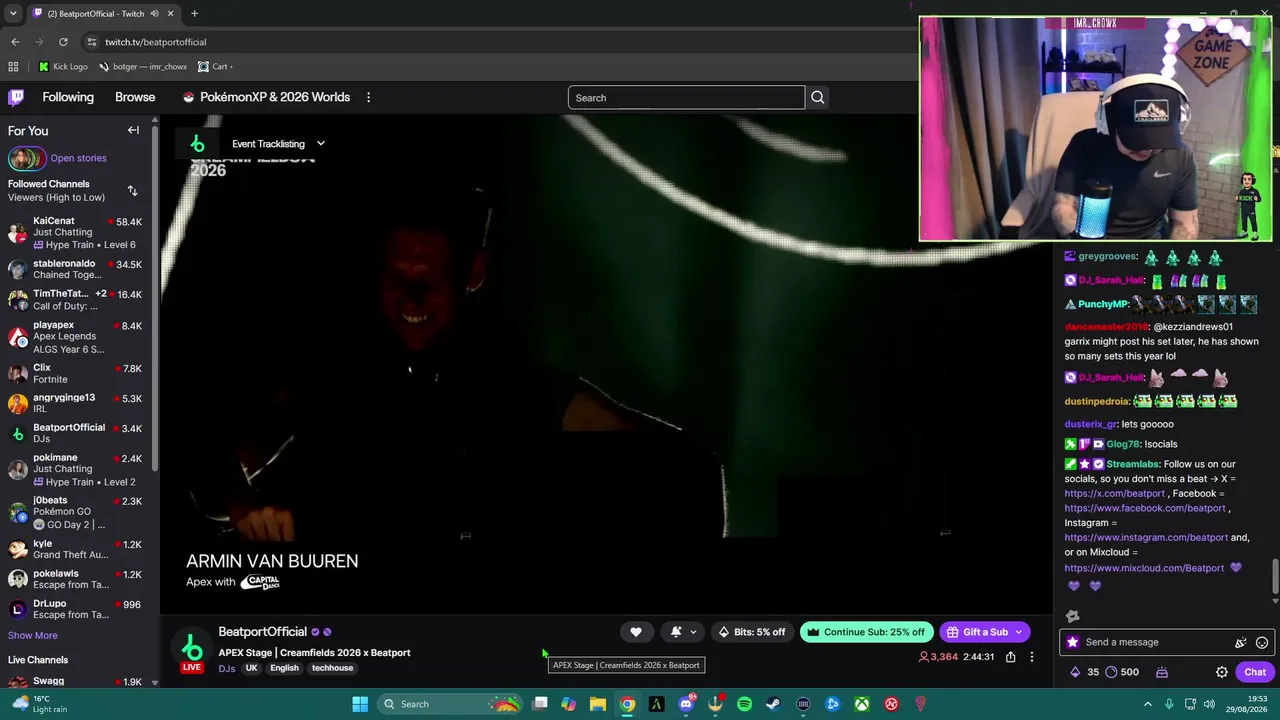The height and width of the screenshot is (720, 1280).
Task: Launch Xbox app from taskbar
Action: 861,704
